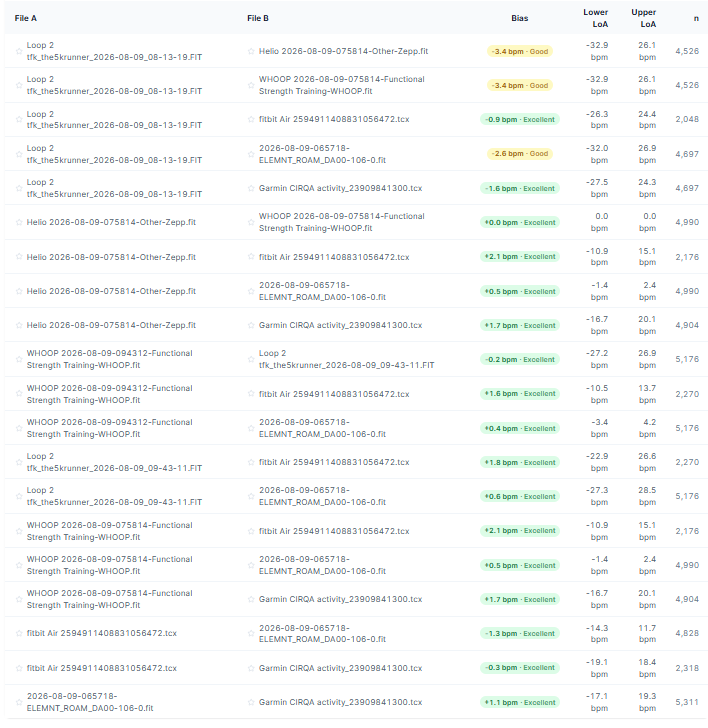
Task: Select the n value 2,048
Action: click(687, 119)
